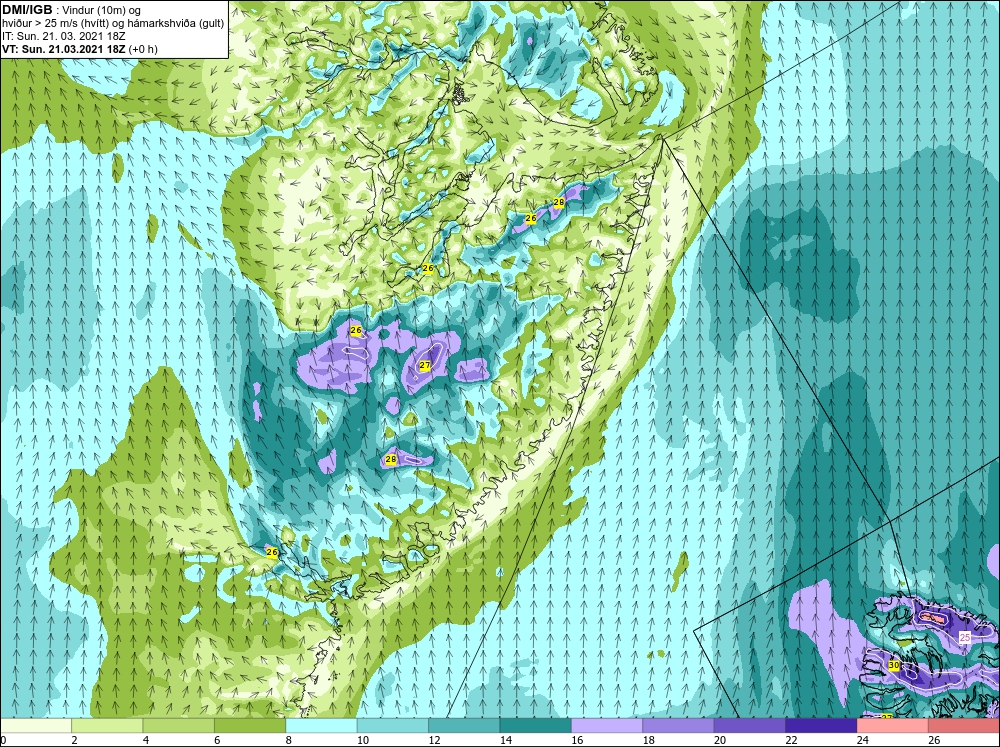Viewport: 1000px width, 747px height.
Task: Click the yellow '30' maximum gust label
Action: click(x=893, y=665)
